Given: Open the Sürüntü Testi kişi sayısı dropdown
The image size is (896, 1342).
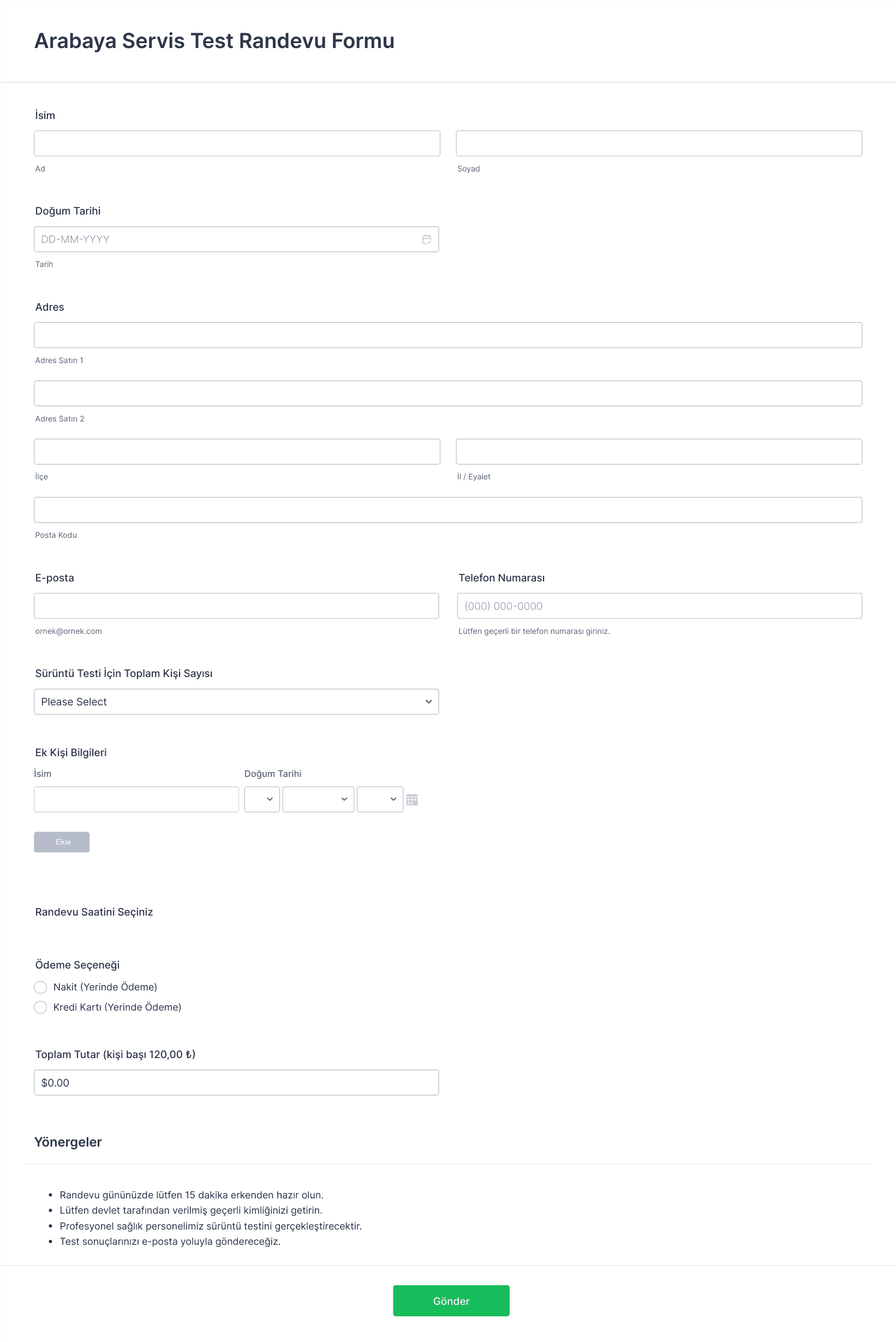Looking at the screenshot, I should point(237,702).
